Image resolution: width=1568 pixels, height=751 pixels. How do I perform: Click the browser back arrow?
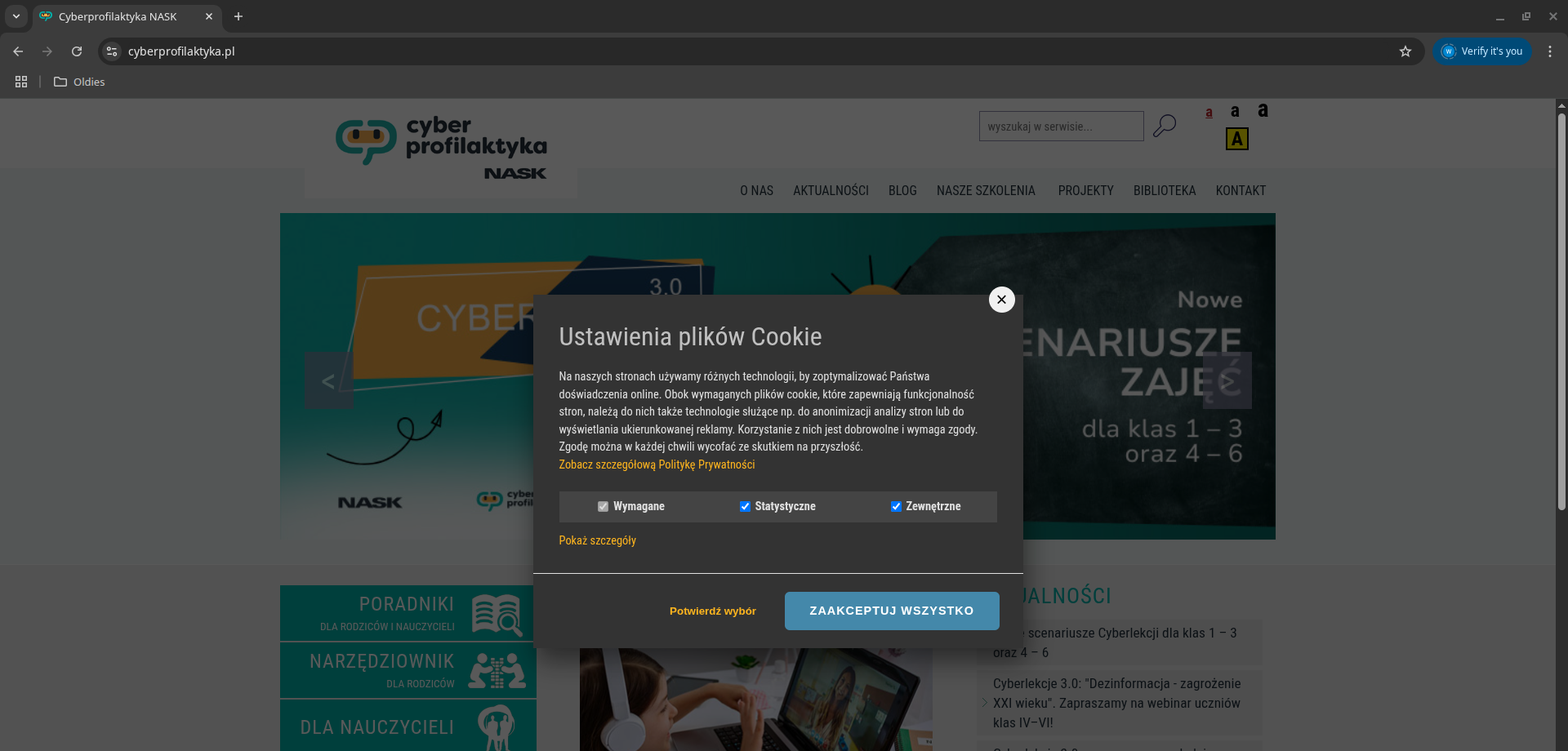tap(18, 51)
